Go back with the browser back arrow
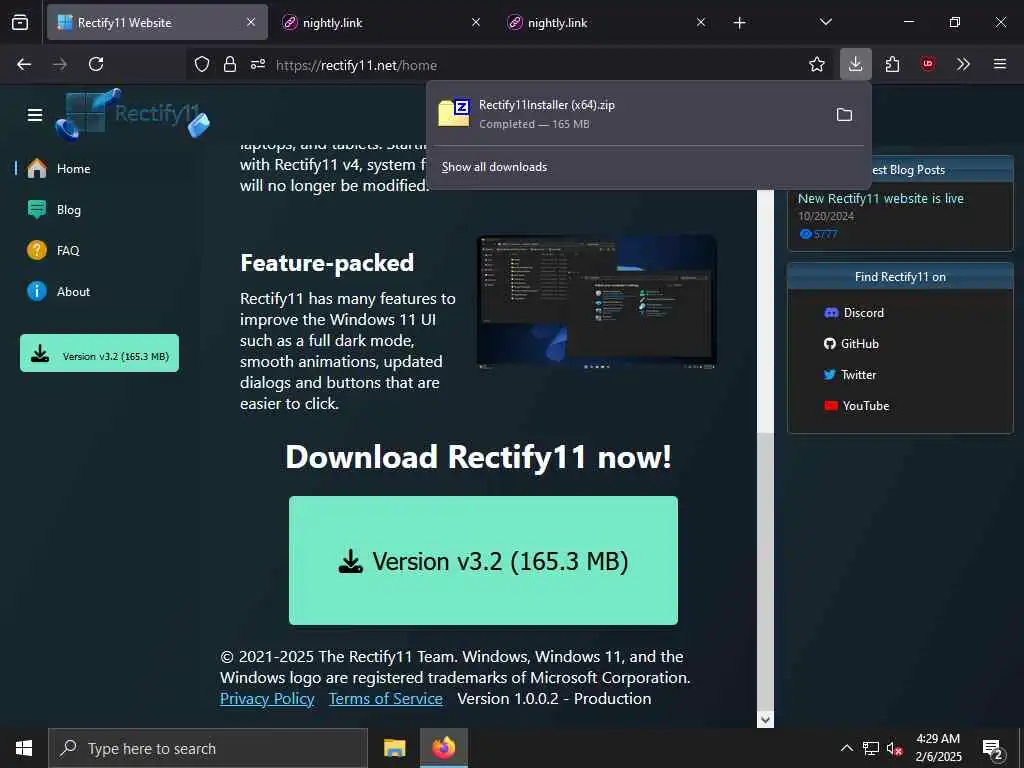The width and height of the screenshot is (1024, 768). [24, 64]
